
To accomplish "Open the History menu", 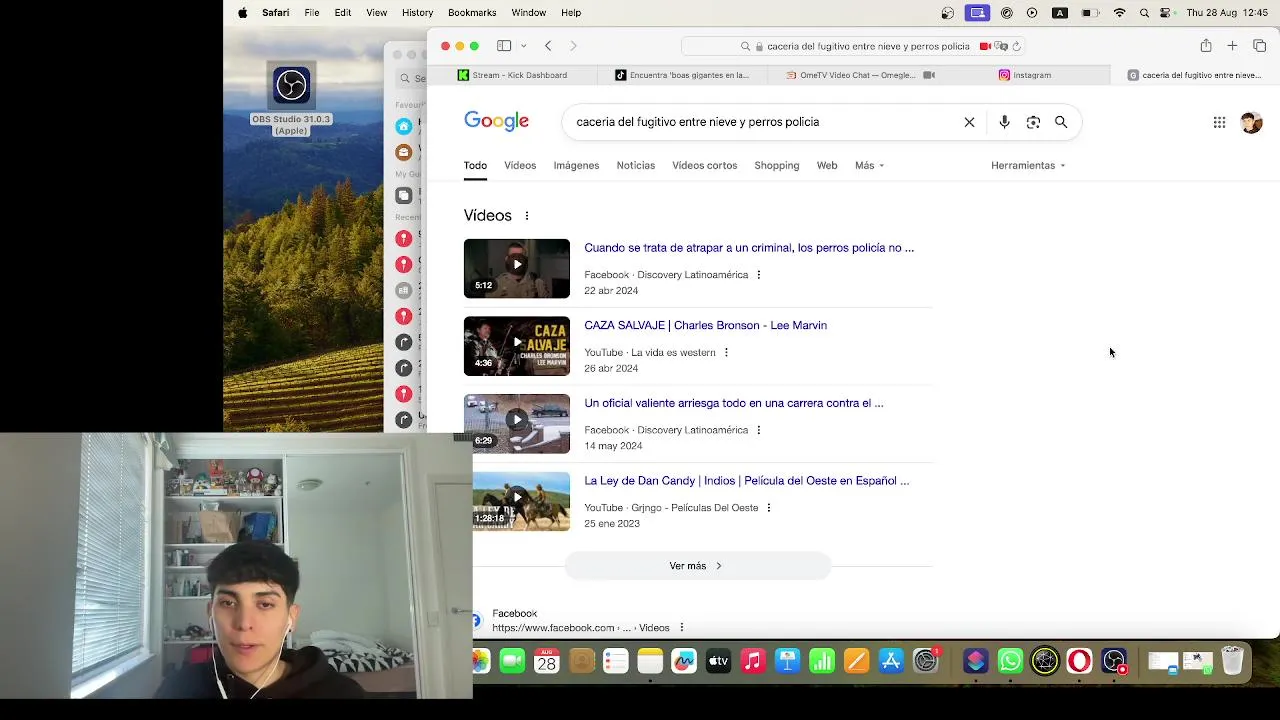I will (x=417, y=13).
